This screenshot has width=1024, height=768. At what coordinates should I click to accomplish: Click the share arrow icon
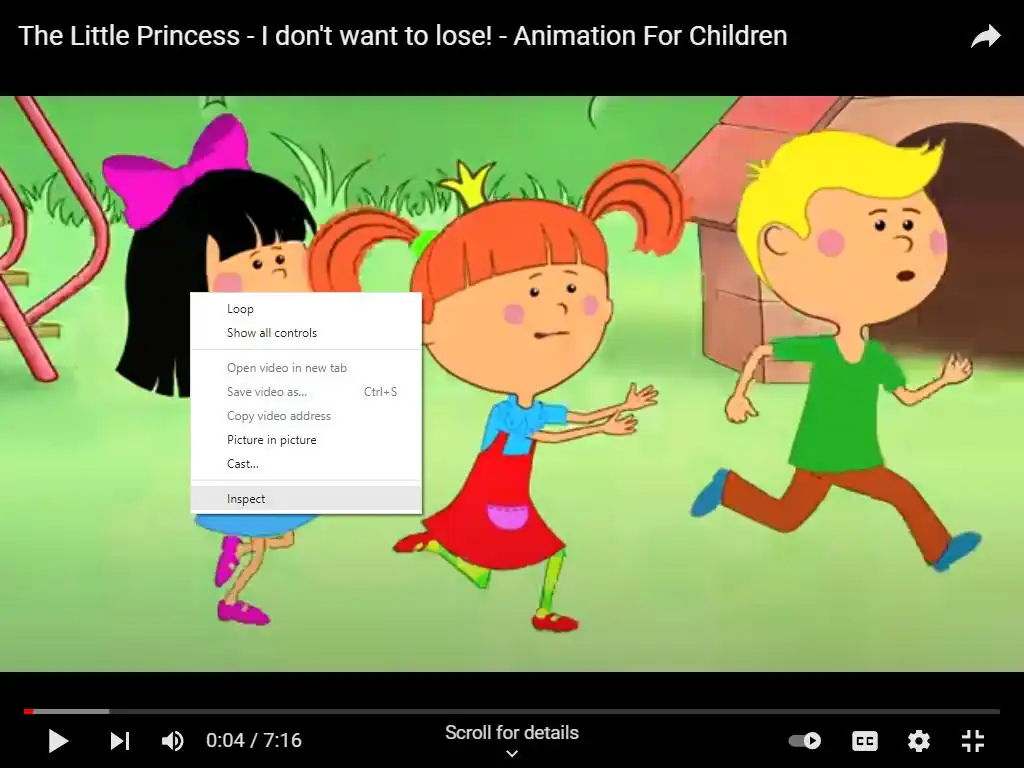coord(985,37)
